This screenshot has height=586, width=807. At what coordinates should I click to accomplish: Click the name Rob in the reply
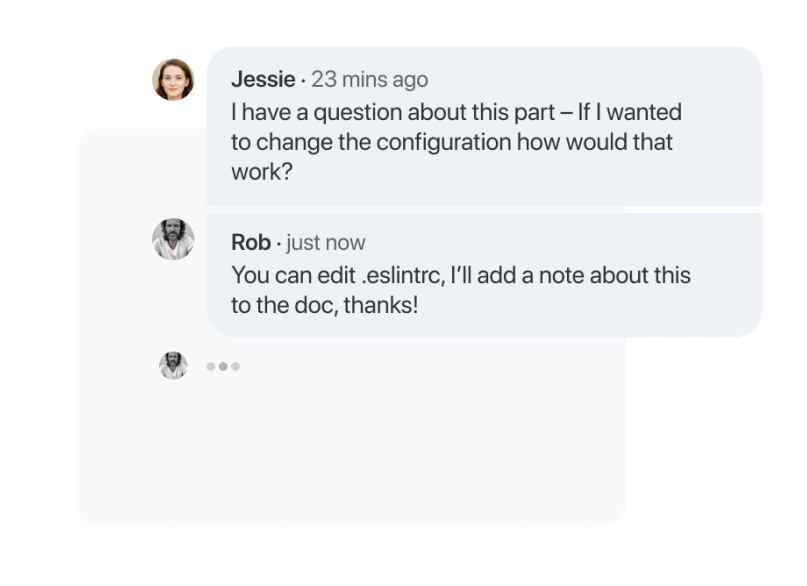[x=251, y=242]
